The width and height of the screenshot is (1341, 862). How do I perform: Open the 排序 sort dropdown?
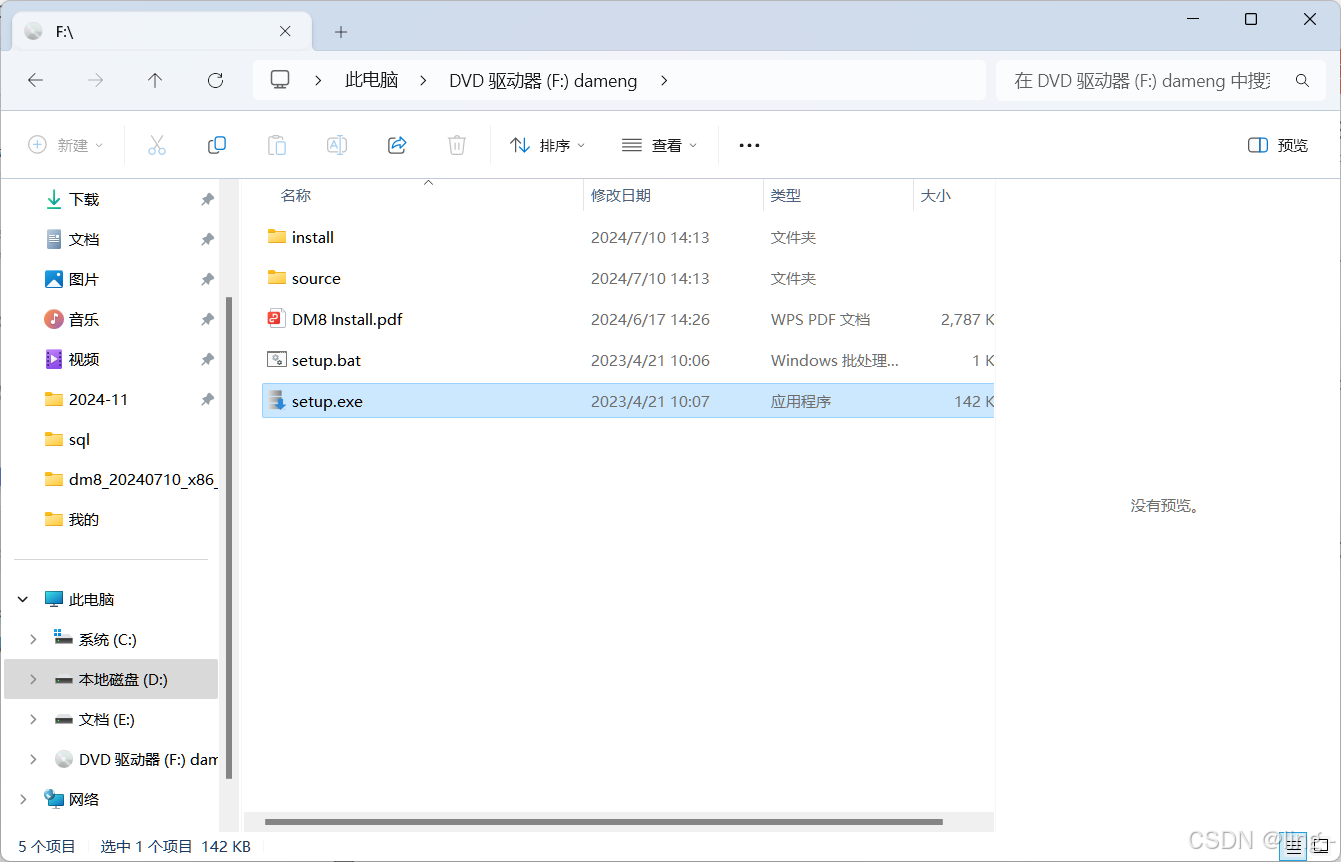point(547,145)
